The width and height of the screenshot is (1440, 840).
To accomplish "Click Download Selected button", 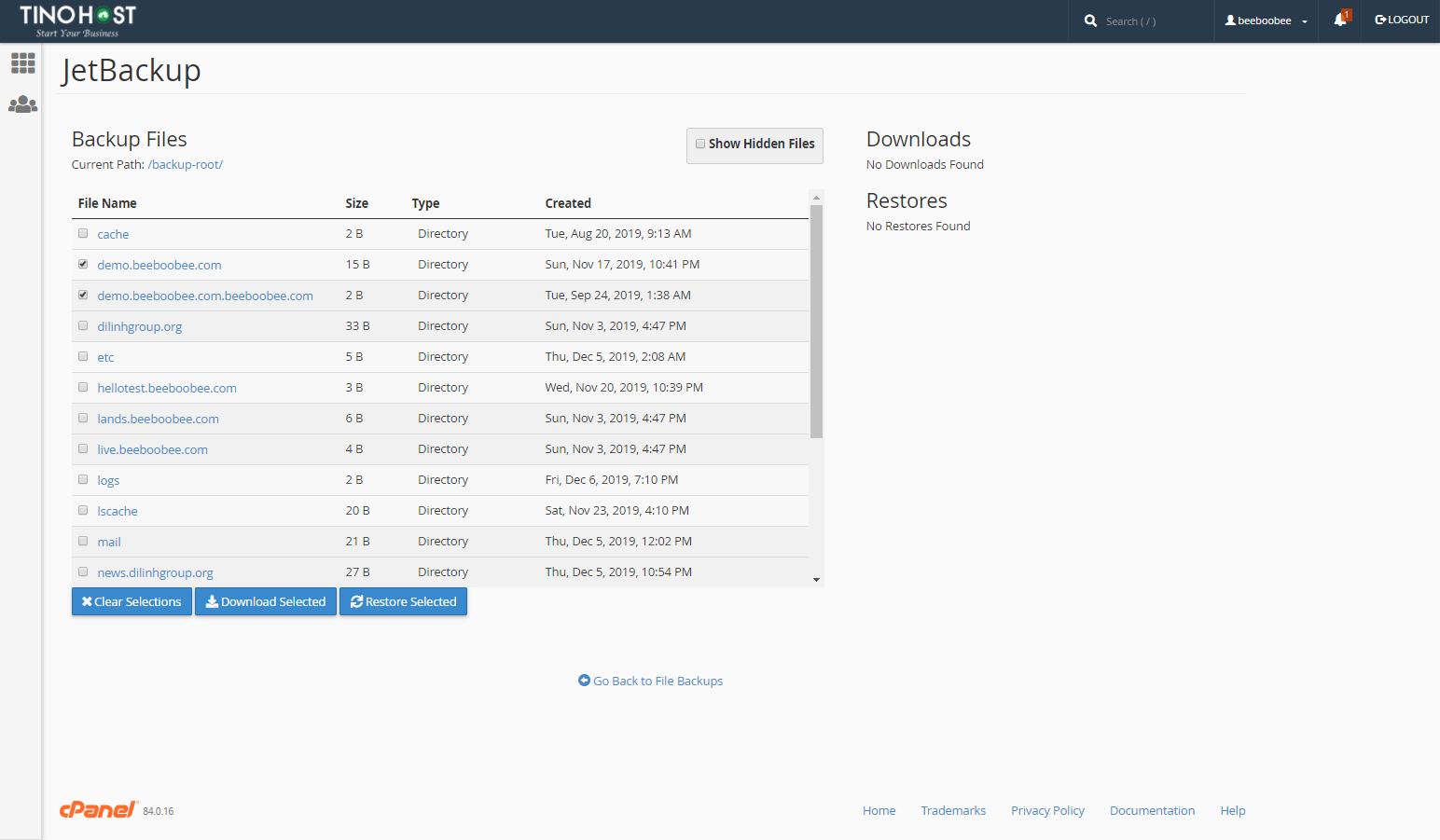I will 266,601.
